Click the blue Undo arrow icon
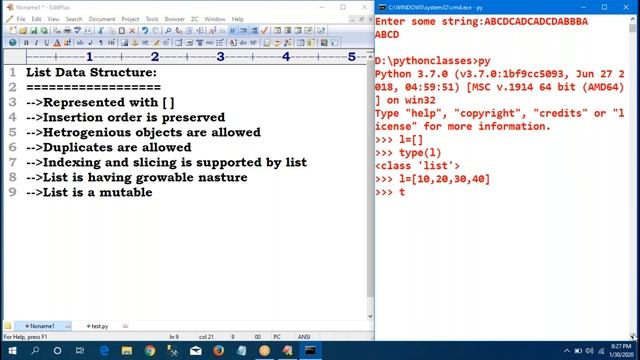Viewport: 640px width, 360px height. (145, 31)
